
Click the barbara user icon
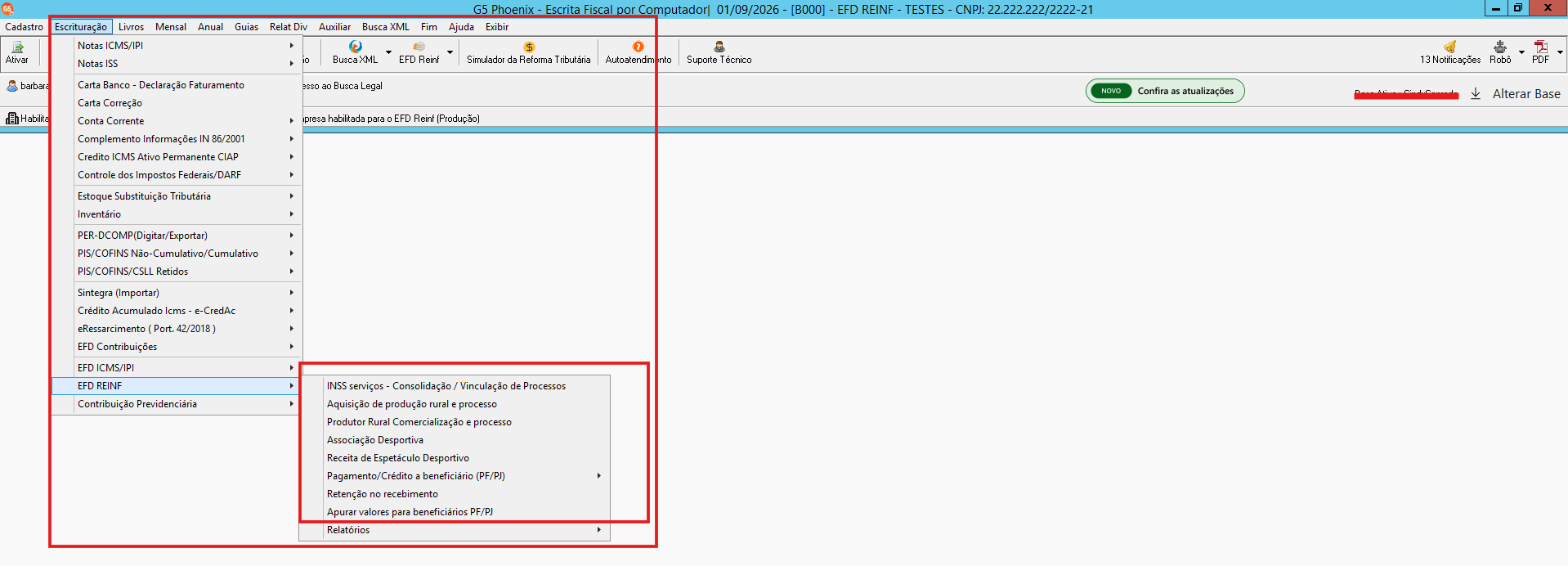(x=12, y=86)
